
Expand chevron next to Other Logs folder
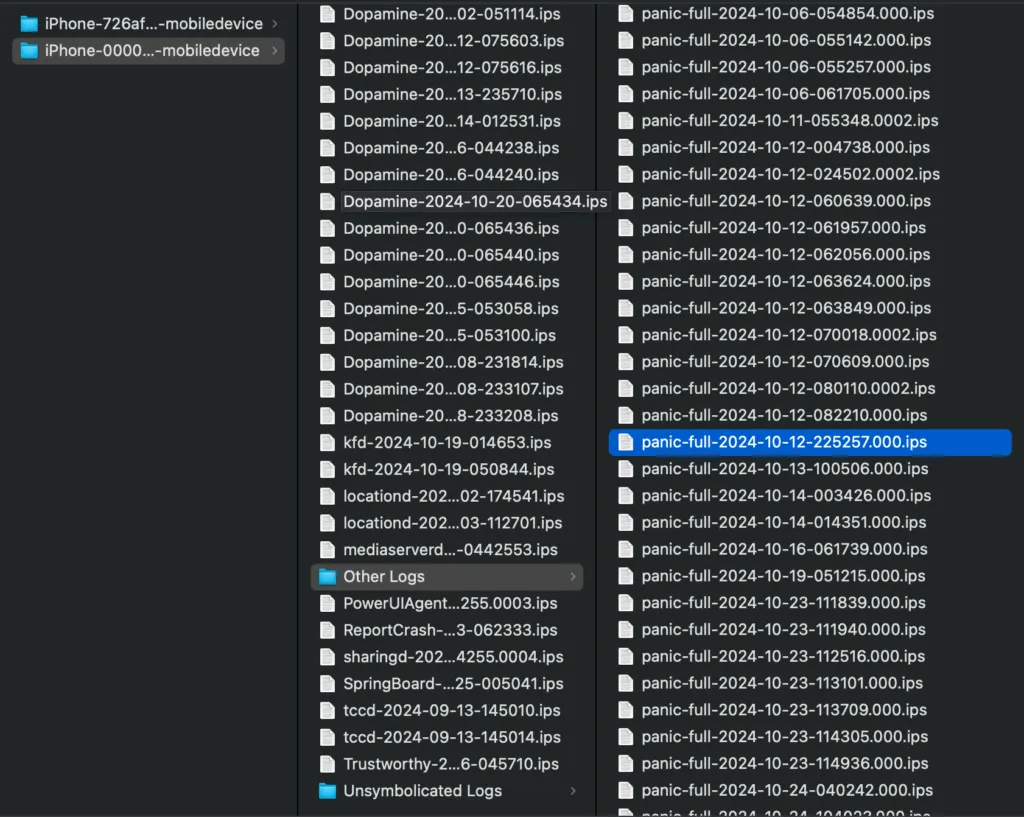pos(572,576)
